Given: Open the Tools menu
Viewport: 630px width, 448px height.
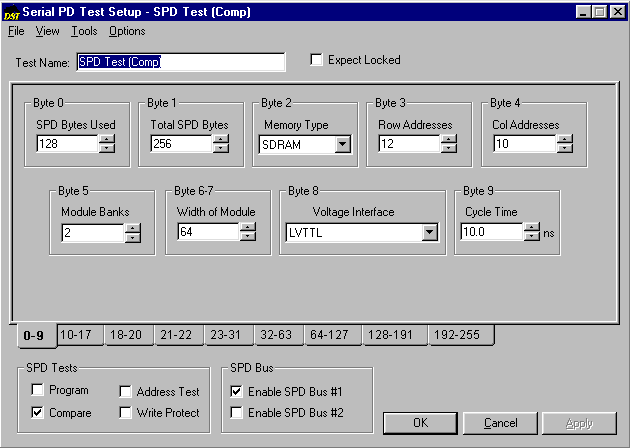Looking at the screenshot, I should pyautogui.click(x=84, y=31).
